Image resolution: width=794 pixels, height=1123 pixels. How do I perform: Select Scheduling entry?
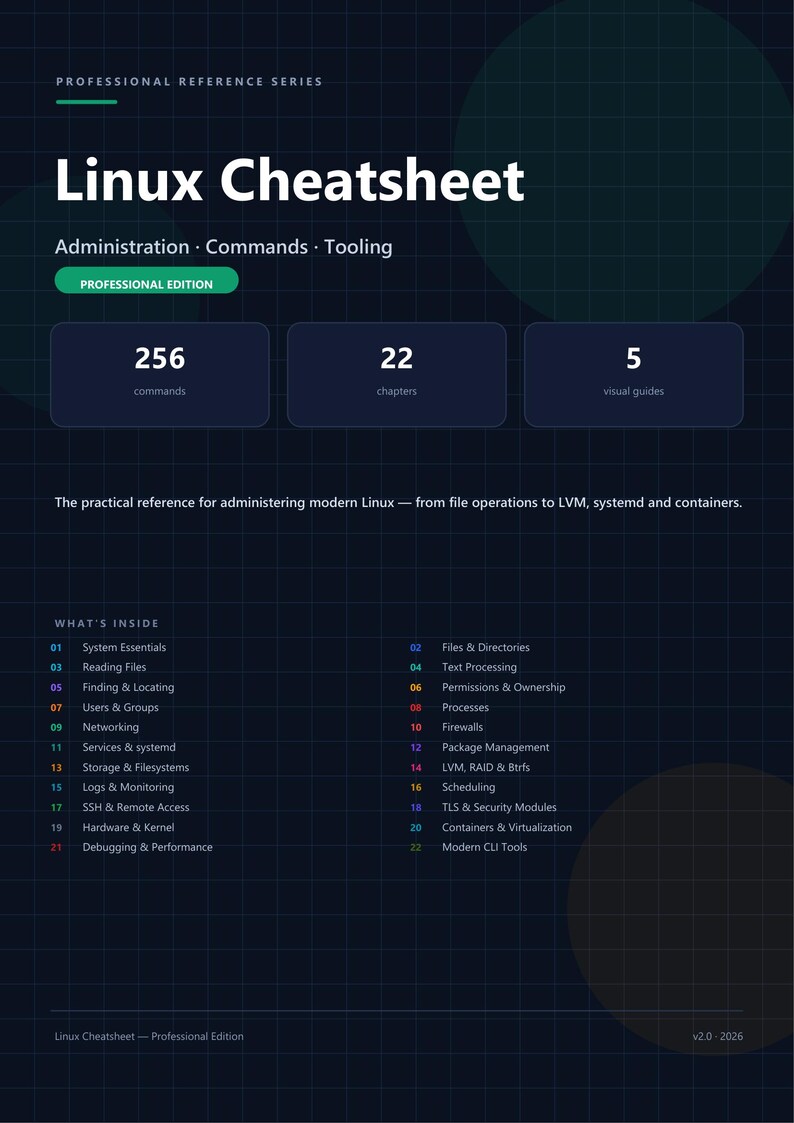(x=468, y=787)
